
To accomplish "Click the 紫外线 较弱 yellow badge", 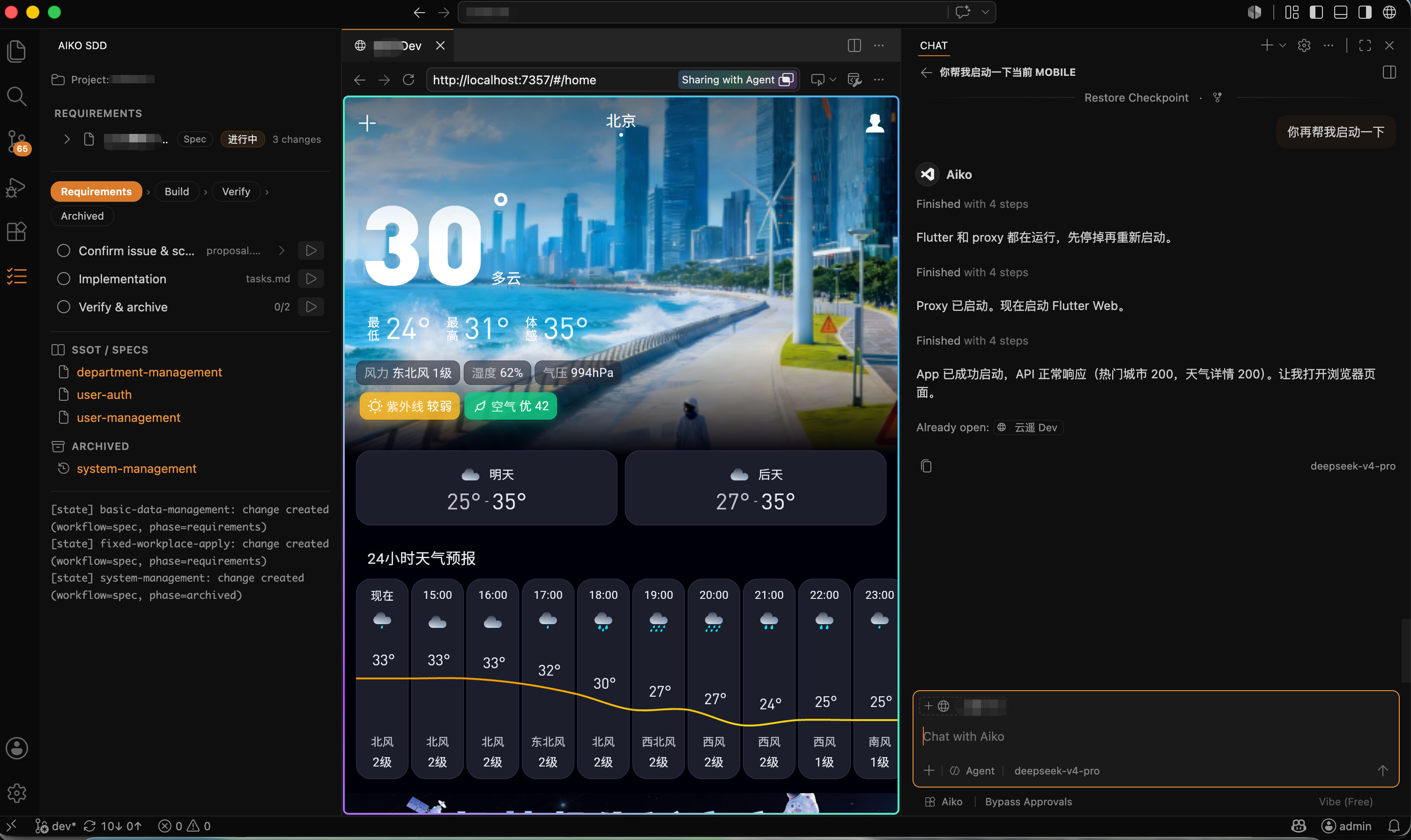I will (409, 405).
